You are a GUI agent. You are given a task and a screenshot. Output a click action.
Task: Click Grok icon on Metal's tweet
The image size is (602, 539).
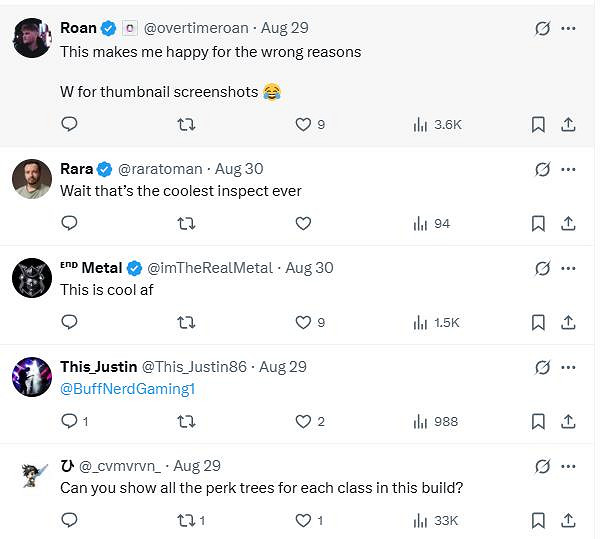(x=542, y=269)
